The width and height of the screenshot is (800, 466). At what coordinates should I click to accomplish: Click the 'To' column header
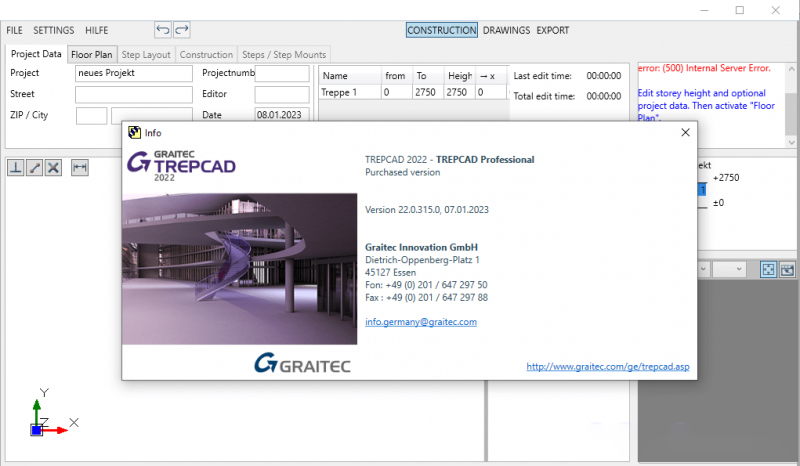[428, 76]
